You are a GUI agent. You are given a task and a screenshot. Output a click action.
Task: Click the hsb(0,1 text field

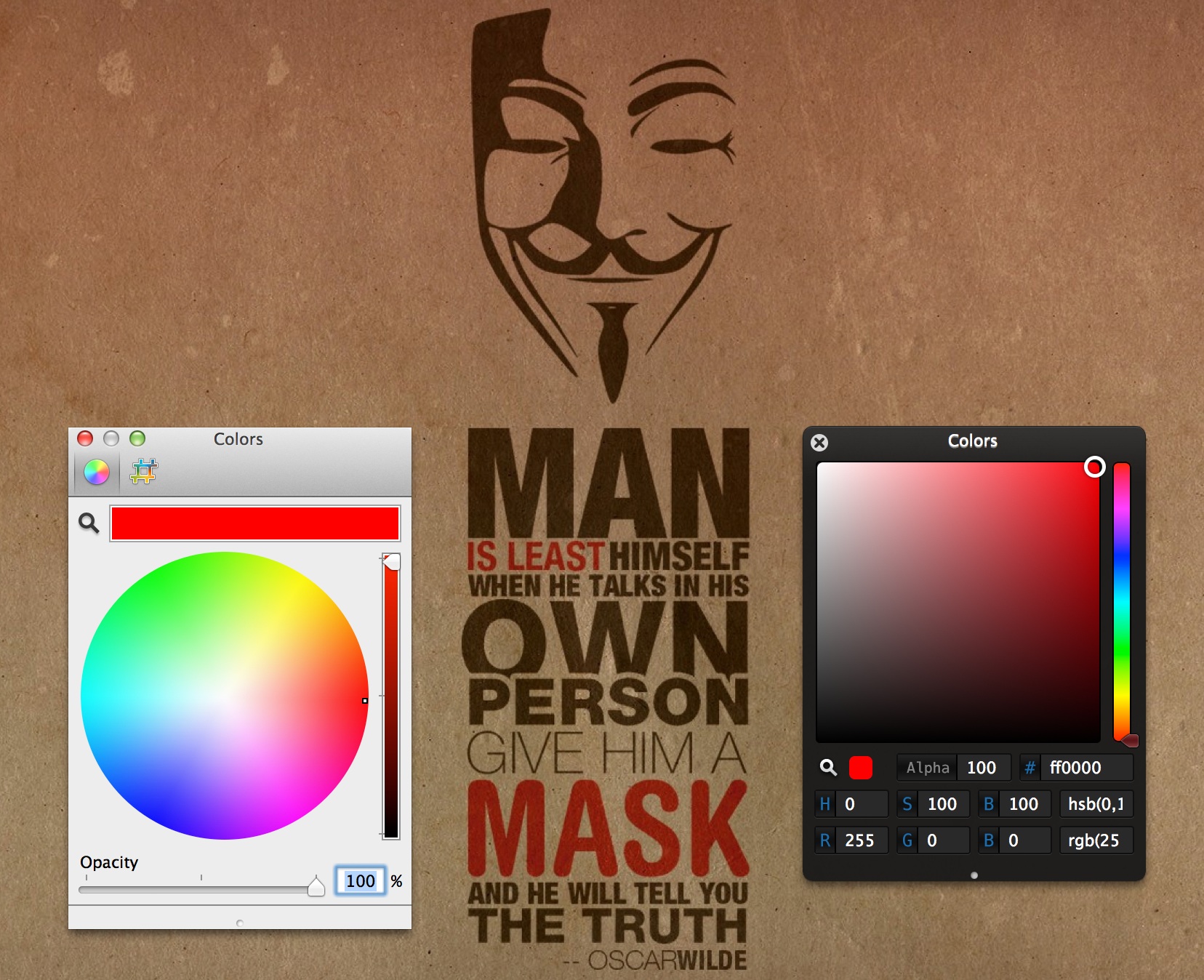(x=1096, y=804)
